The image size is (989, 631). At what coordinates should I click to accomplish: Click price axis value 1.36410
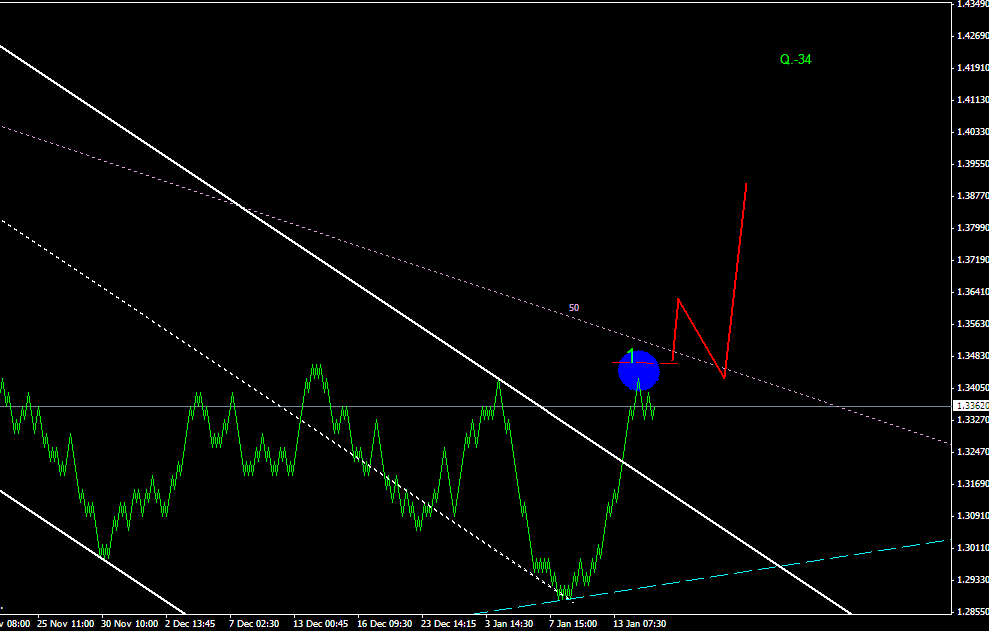[x=972, y=292]
